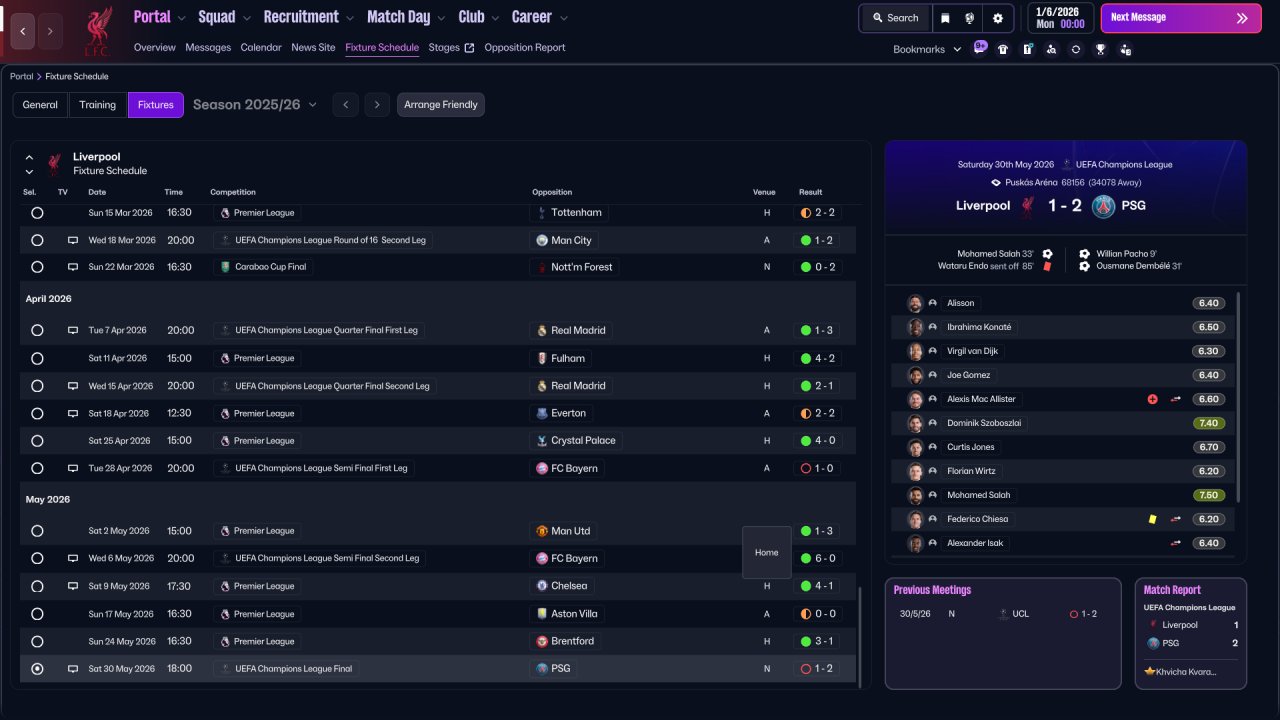1280x720 pixels.
Task: Select the Everton fixture radio button
Action: pos(37,413)
